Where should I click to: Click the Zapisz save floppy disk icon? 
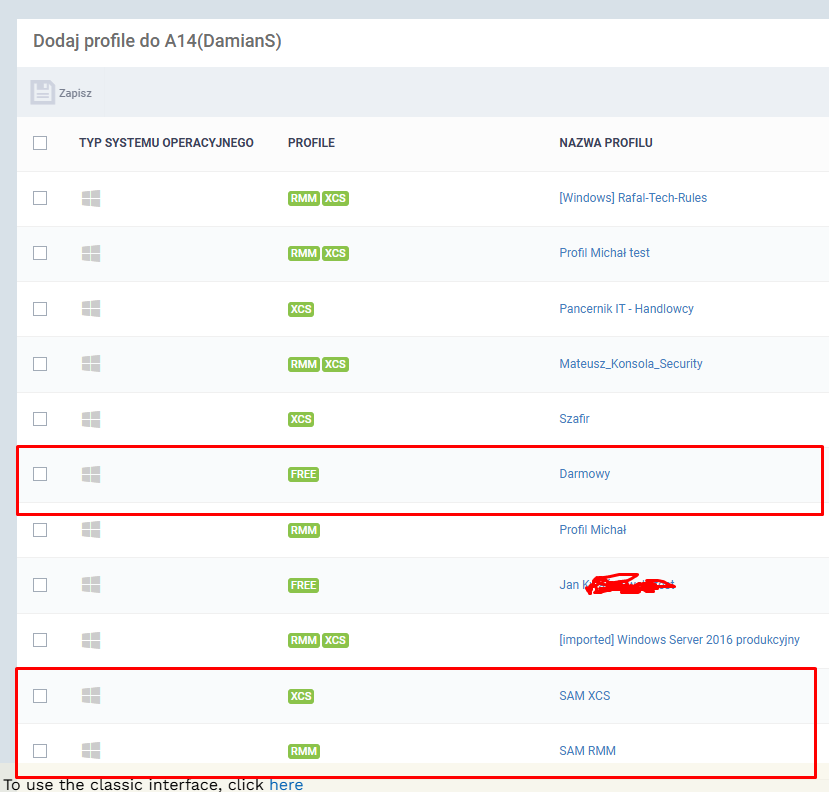pyautogui.click(x=42, y=93)
